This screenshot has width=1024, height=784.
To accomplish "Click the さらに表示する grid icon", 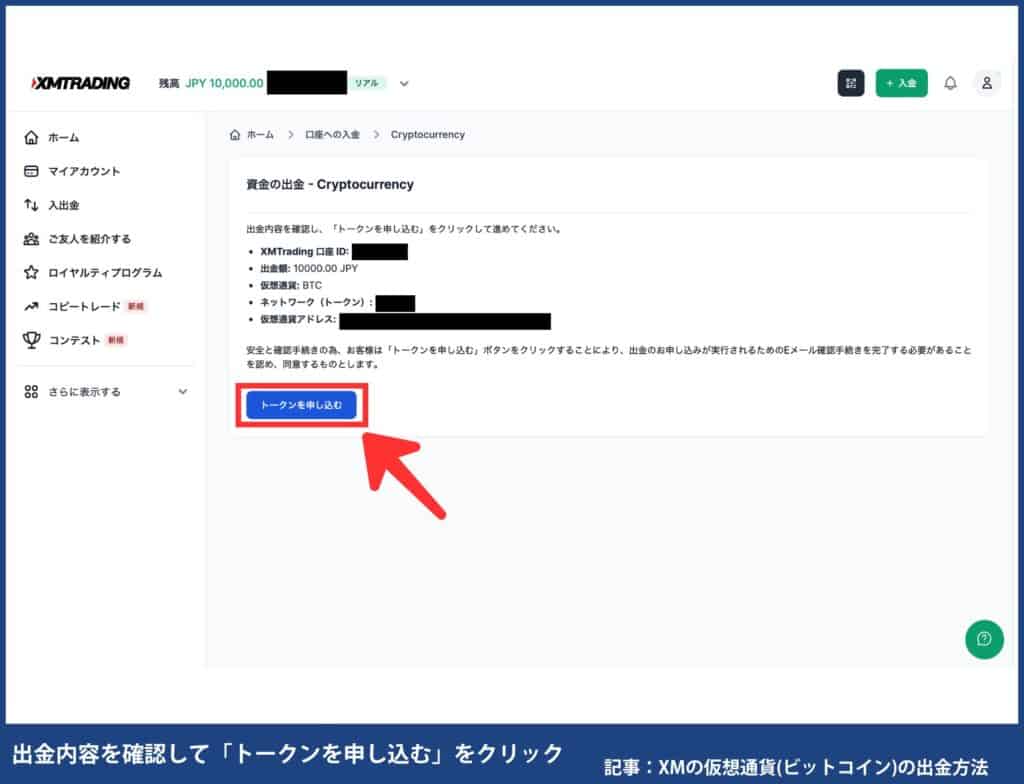I will click(x=30, y=392).
